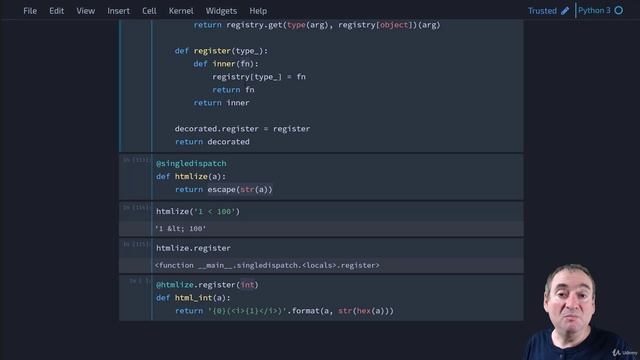Click the '<function __main__.singledispatch...' output
The image size is (640, 360).
tap(267, 265)
